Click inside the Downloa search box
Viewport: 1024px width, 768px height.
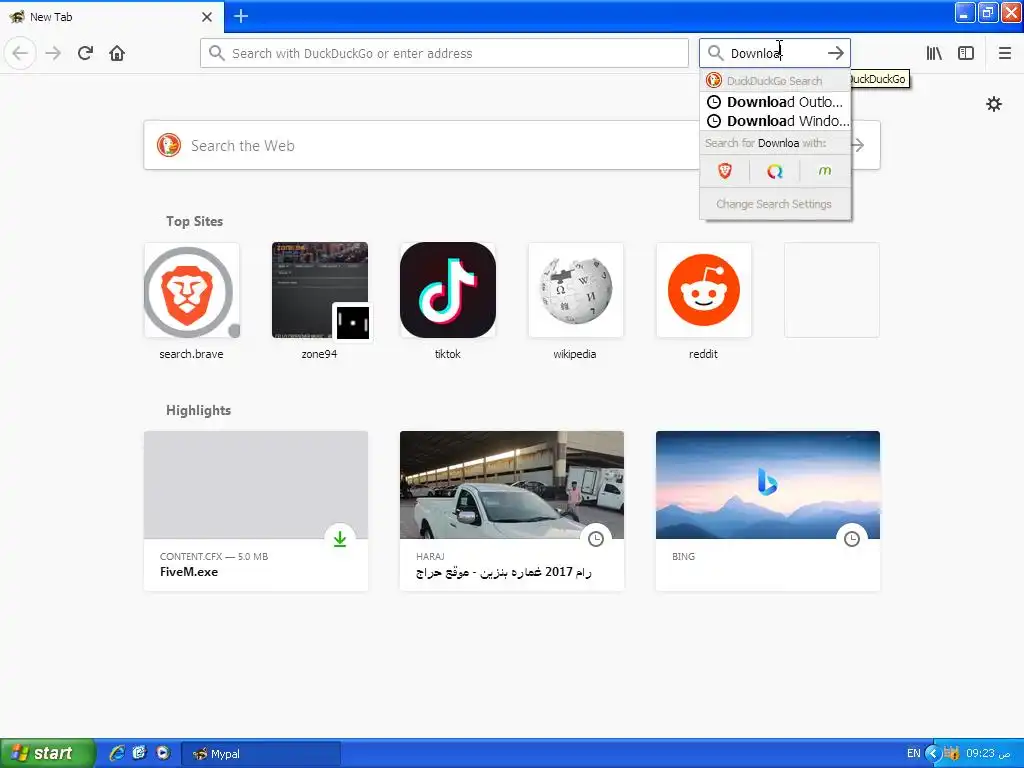(x=775, y=53)
